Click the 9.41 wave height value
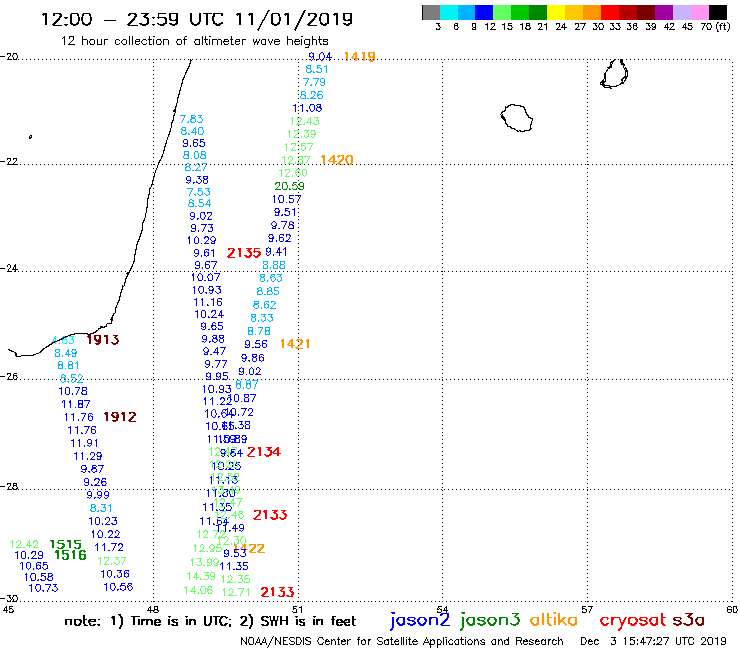The width and height of the screenshot is (740, 650). click(x=276, y=252)
